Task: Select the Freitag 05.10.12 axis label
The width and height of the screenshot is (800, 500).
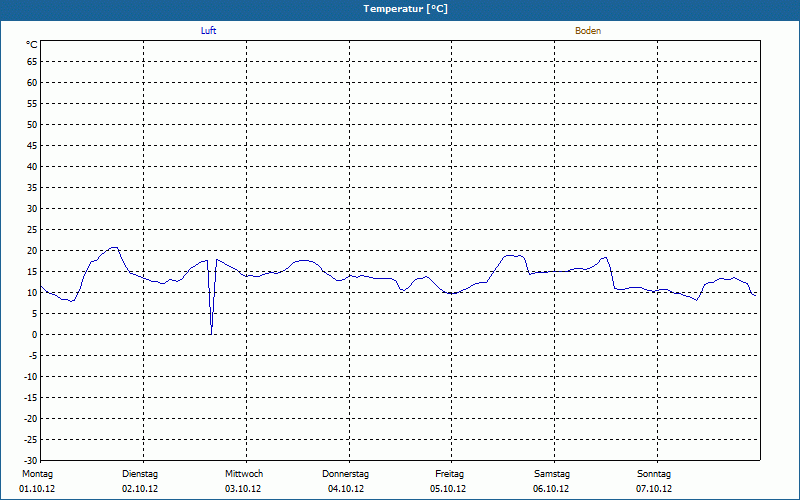Action: pos(448,481)
